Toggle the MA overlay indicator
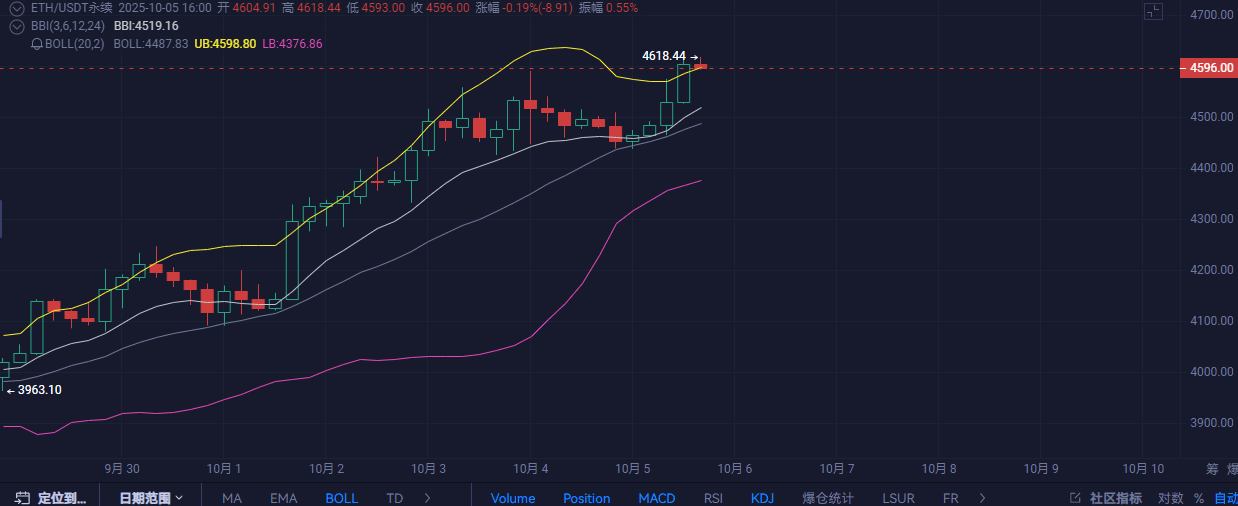The image size is (1238, 506). (x=232, y=498)
